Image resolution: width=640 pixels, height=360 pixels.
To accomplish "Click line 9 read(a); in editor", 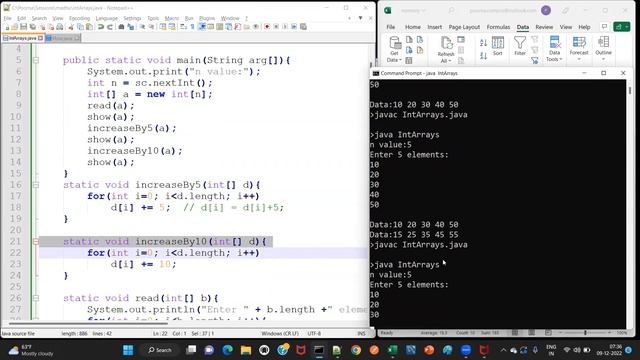I will tap(110, 105).
